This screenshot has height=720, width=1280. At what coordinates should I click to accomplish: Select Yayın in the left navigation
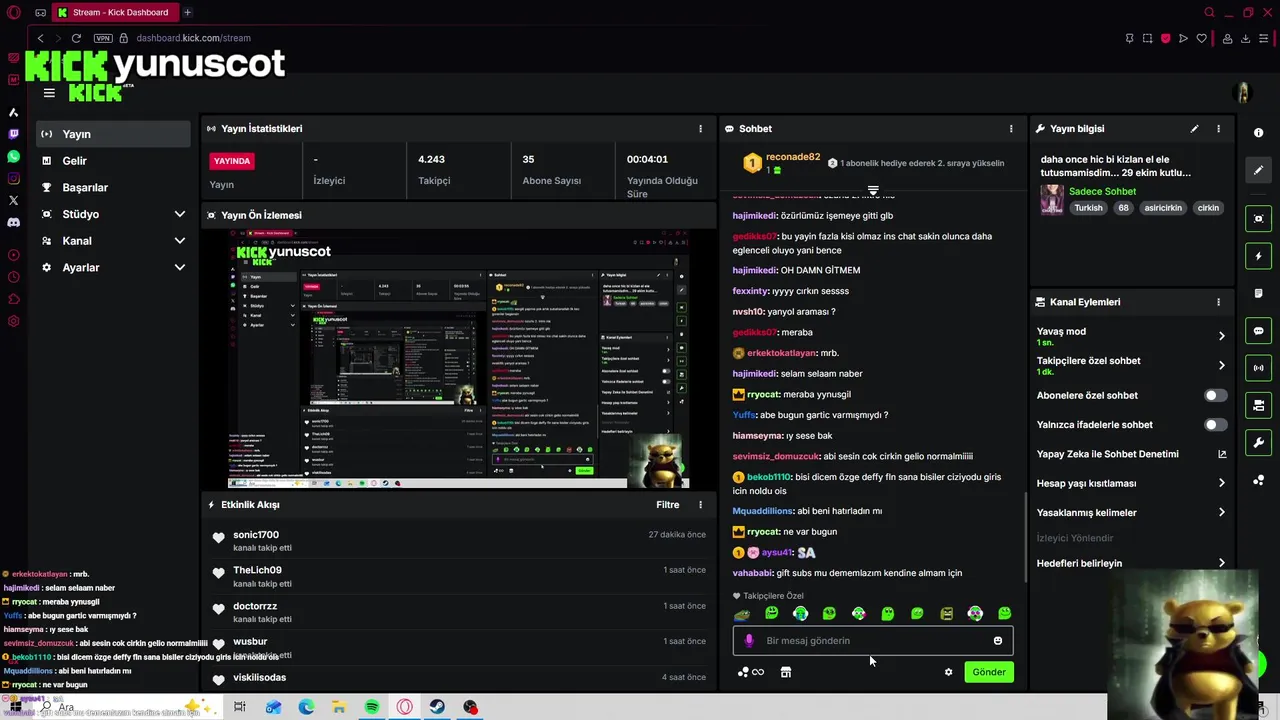click(113, 134)
